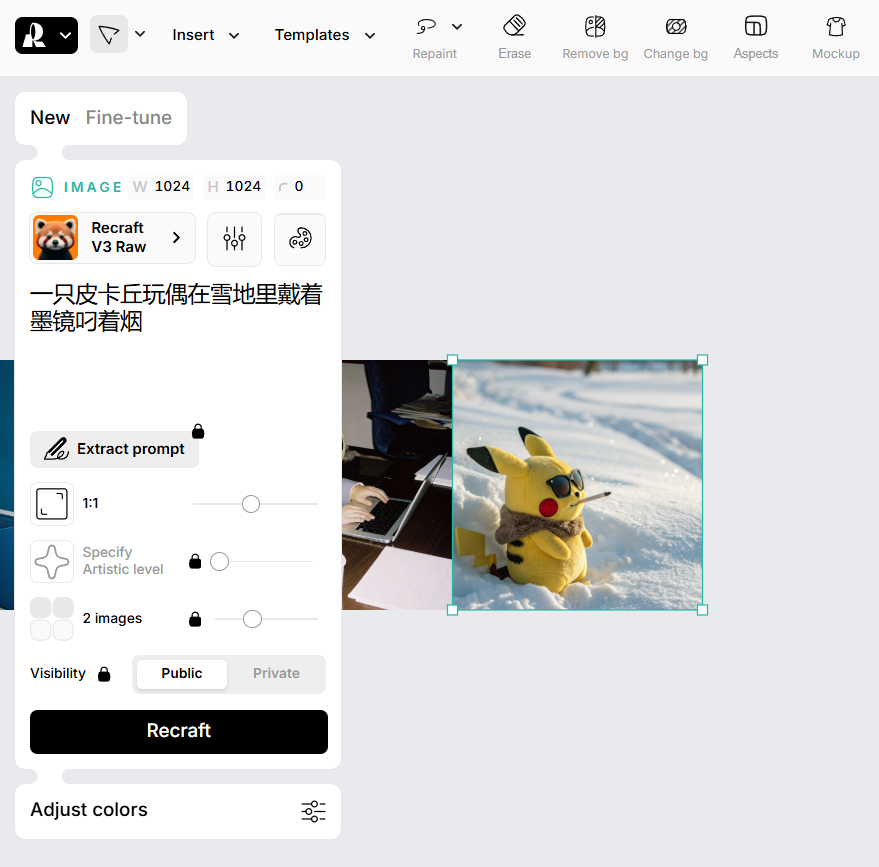
Task: Click the Remove bg tool
Action: coord(595,38)
